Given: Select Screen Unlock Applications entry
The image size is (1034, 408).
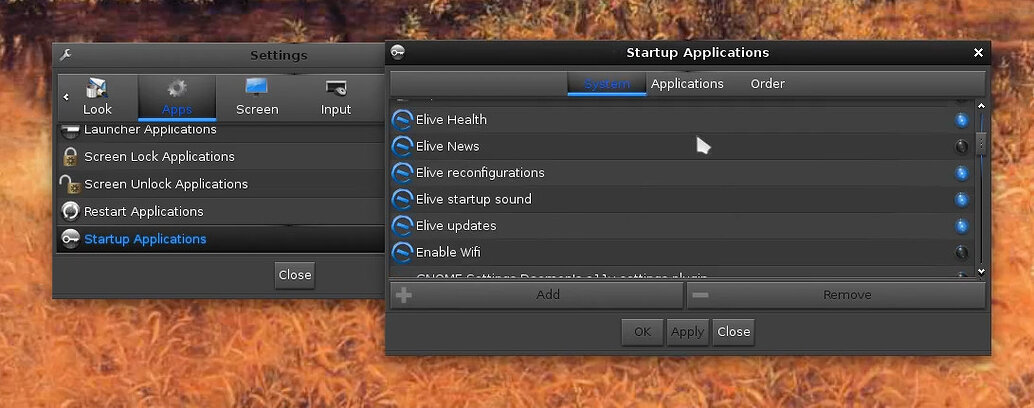Looking at the screenshot, I should (220, 184).
